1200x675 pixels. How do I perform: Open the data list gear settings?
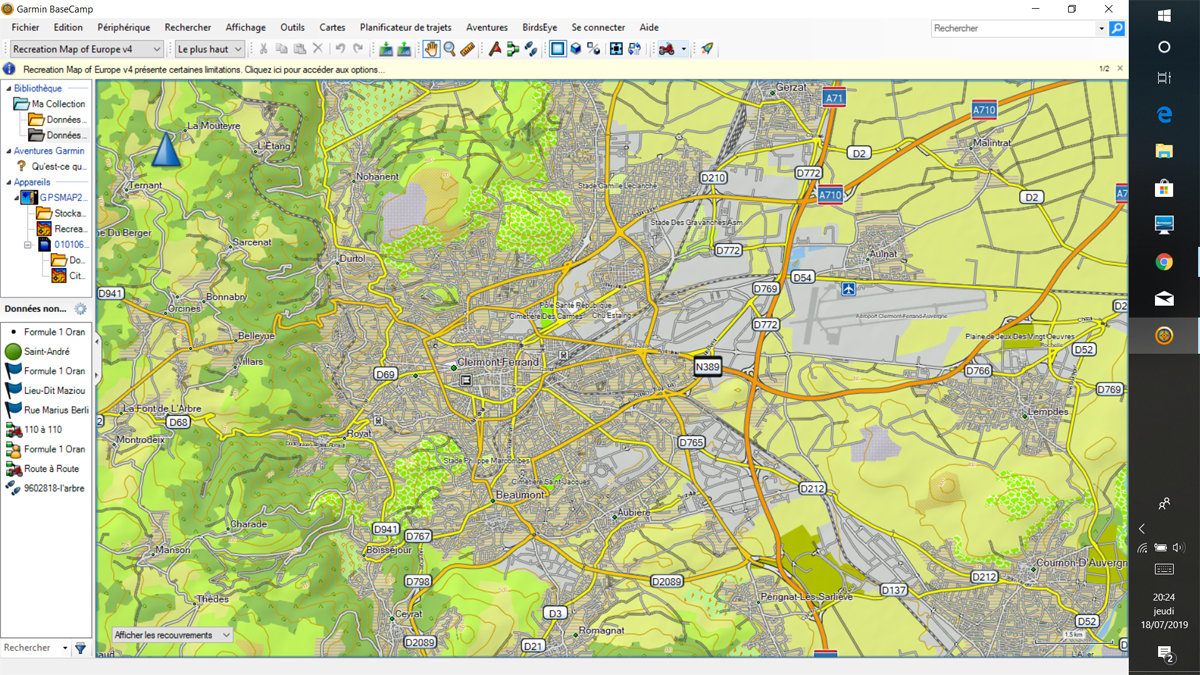80,309
